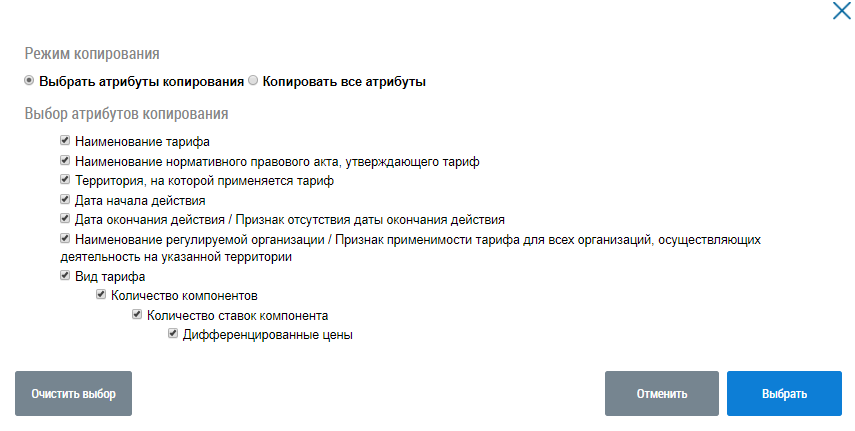
Task: Click the 'Очистить выбор' button
Action: pos(73,393)
